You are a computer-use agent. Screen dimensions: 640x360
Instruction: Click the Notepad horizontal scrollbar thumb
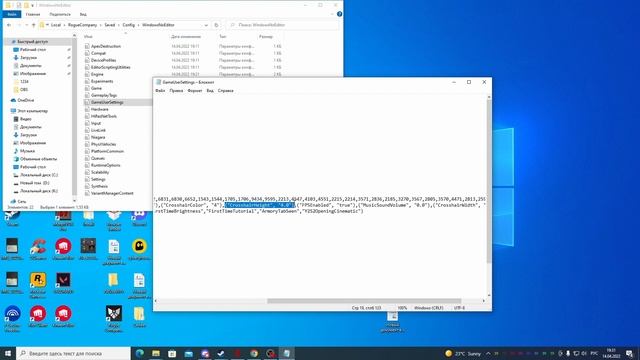click(x=364, y=301)
